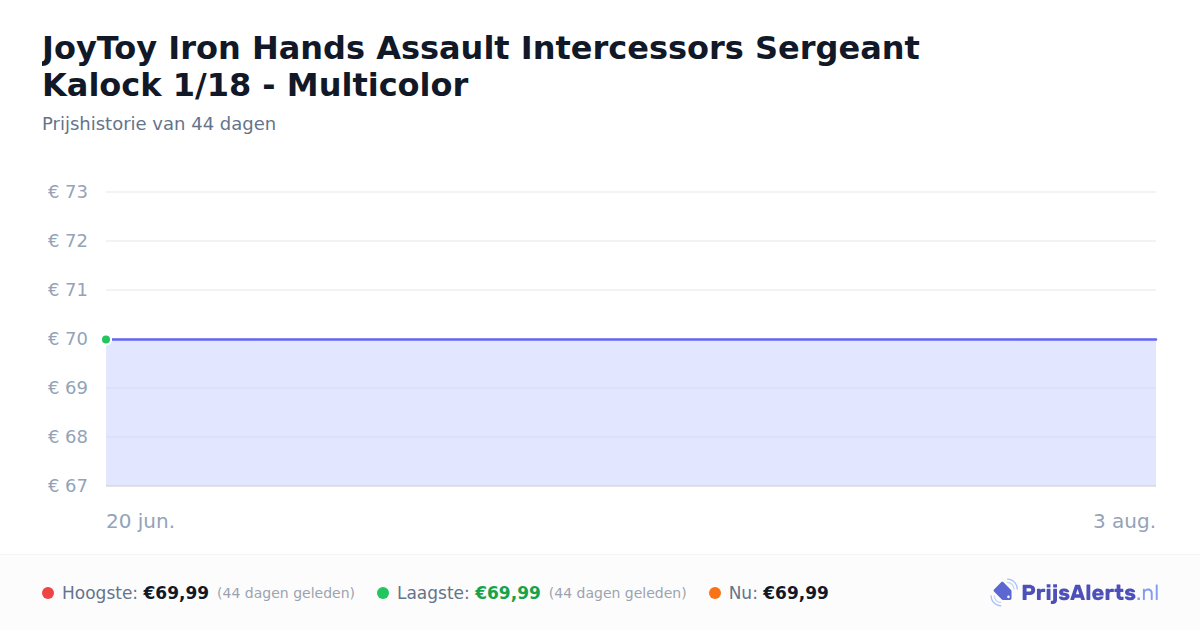Click the product title JoyToy Iron Hands heading
This screenshot has height=630, width=1200.
(x=481, y=66)
